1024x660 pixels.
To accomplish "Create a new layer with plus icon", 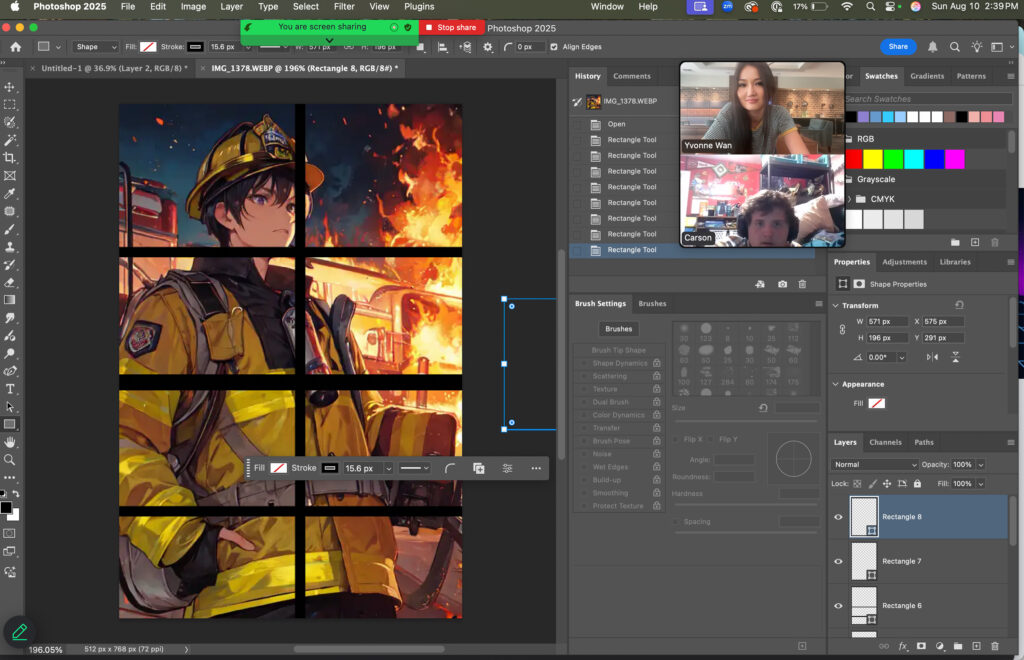I will point(976,646).
